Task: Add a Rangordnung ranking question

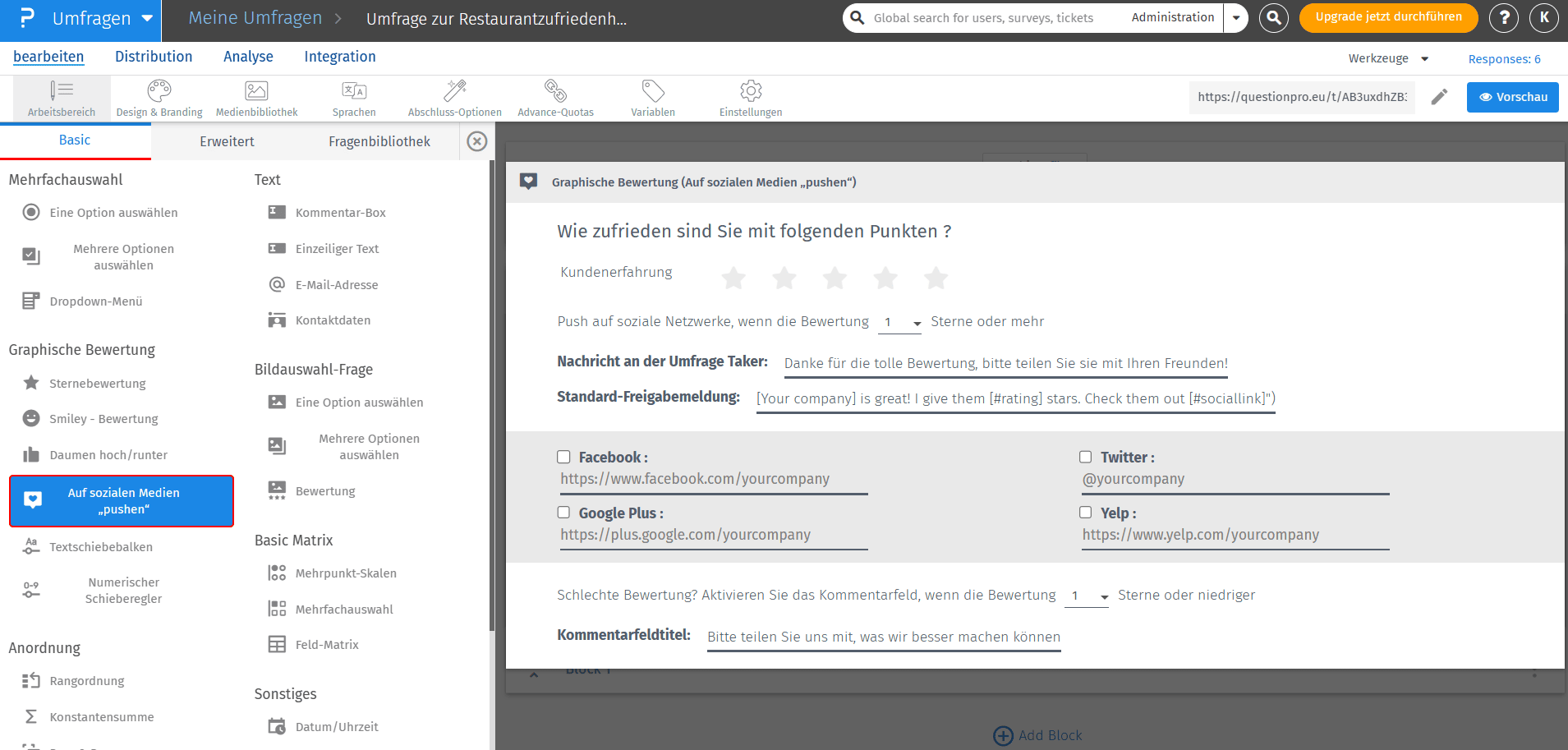Action: 74,681
